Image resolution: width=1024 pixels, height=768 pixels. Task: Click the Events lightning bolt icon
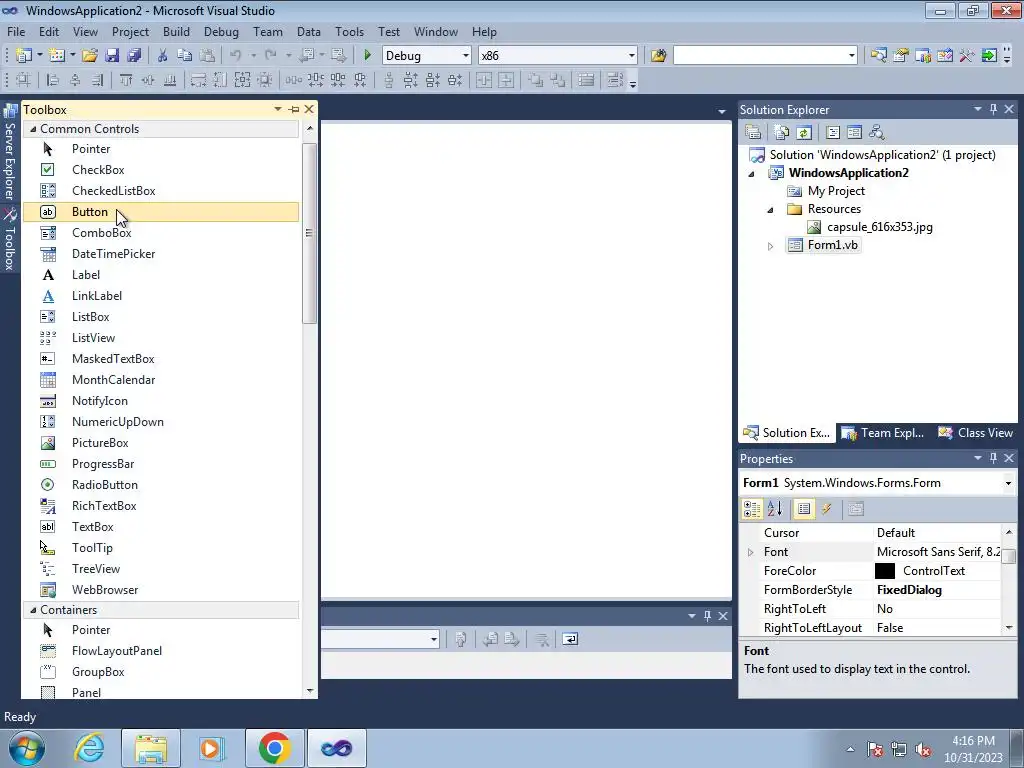point(827,509)
